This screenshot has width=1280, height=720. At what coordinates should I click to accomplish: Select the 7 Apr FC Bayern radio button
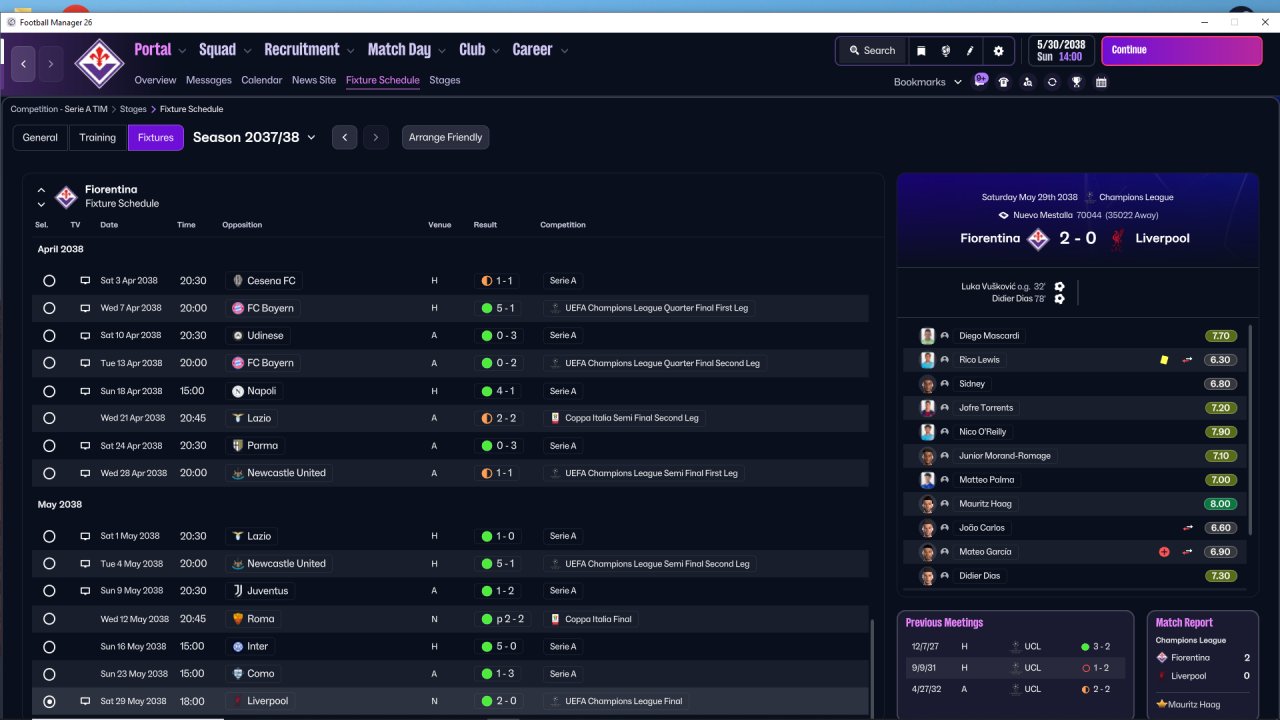[49, 308]
